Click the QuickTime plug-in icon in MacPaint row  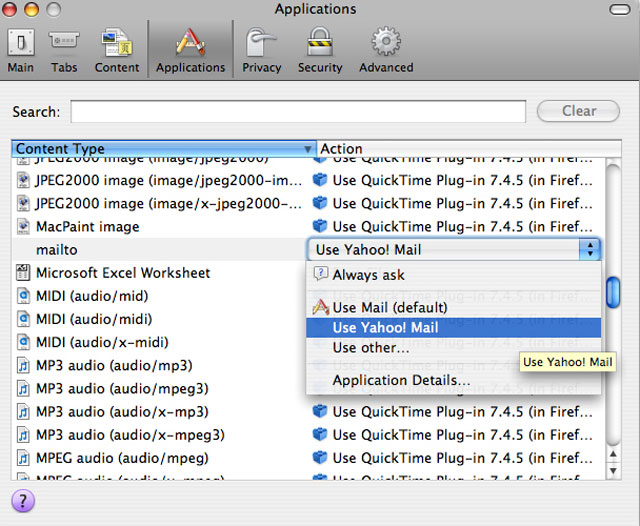(x=320, y=226)
